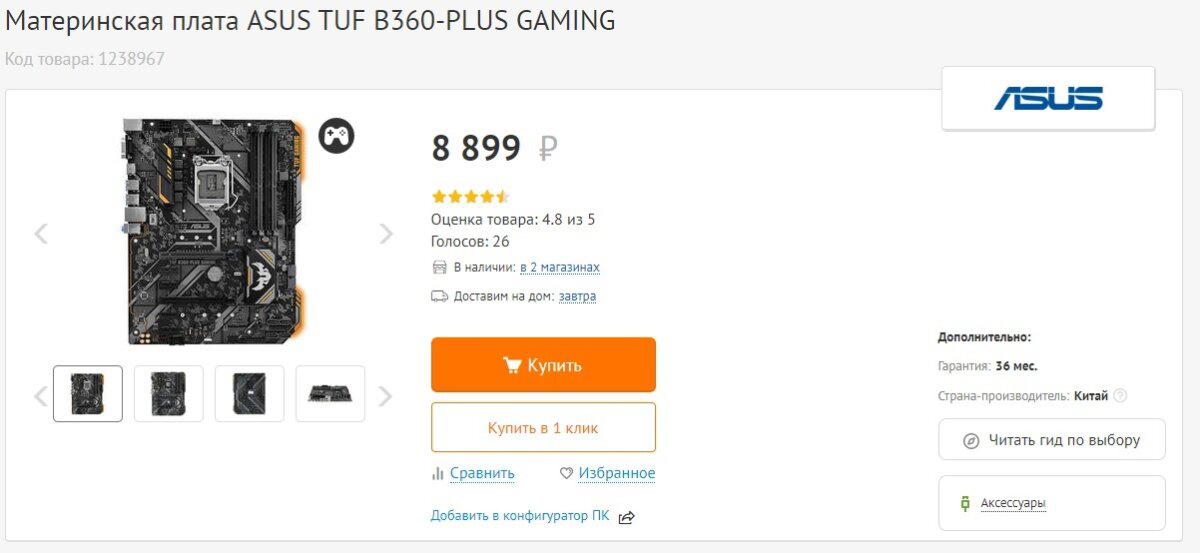Select the second motherboard thumbnail
Image resolution: width=1200 pixels, height=553 pixels.
point(168,393)
